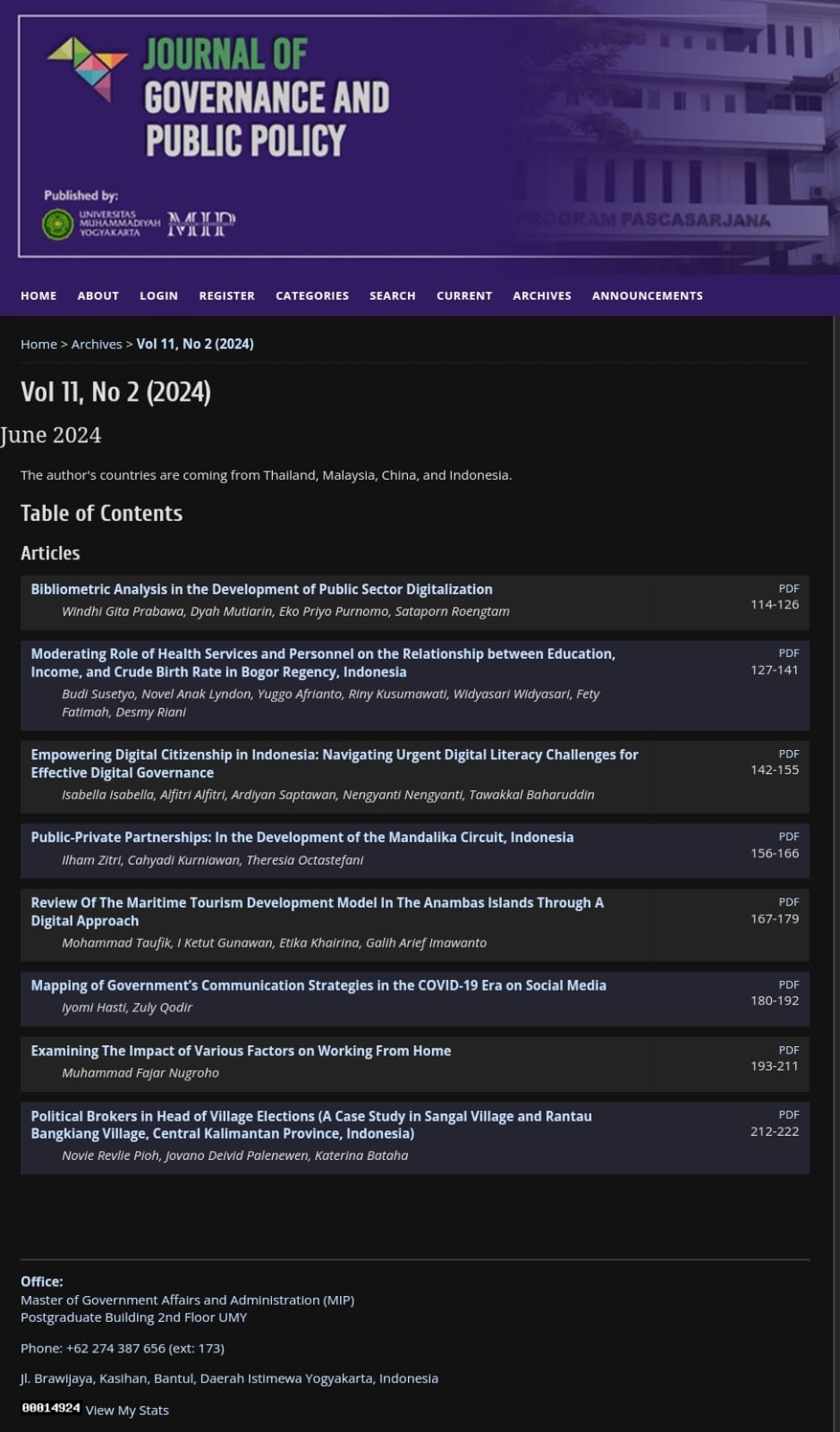
Task: Open PDF for Government's Communication Strategies article
Action: pyautogui.click(x=789, y=984)
